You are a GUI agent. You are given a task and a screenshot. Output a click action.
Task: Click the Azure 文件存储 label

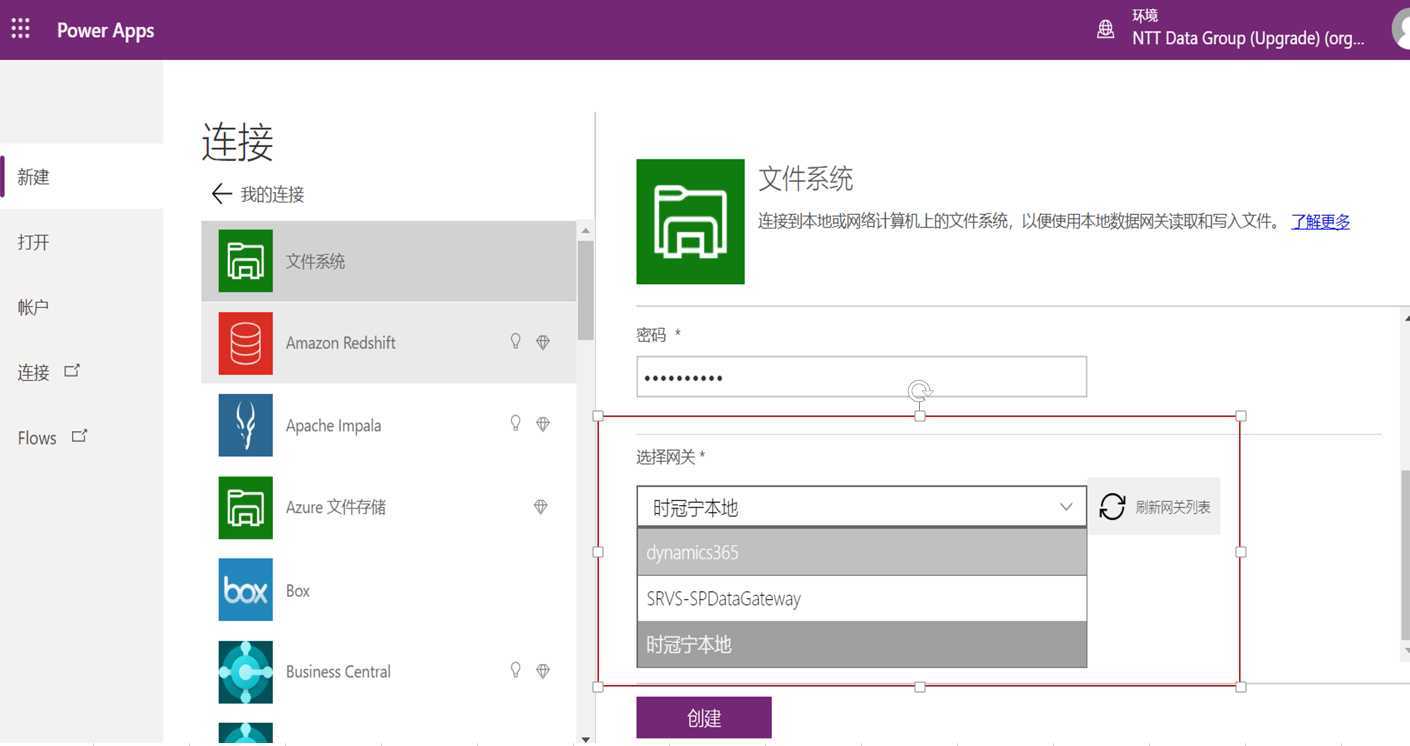pyautogui.click(x=336, y=507)
